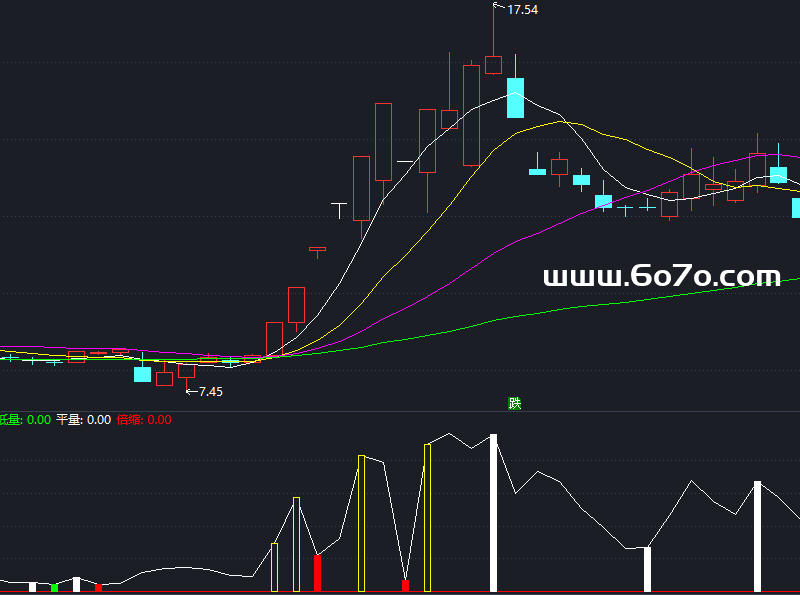800x595 pixels.
Task: Click the green 跌 signal marker
Action: (514, 404)
